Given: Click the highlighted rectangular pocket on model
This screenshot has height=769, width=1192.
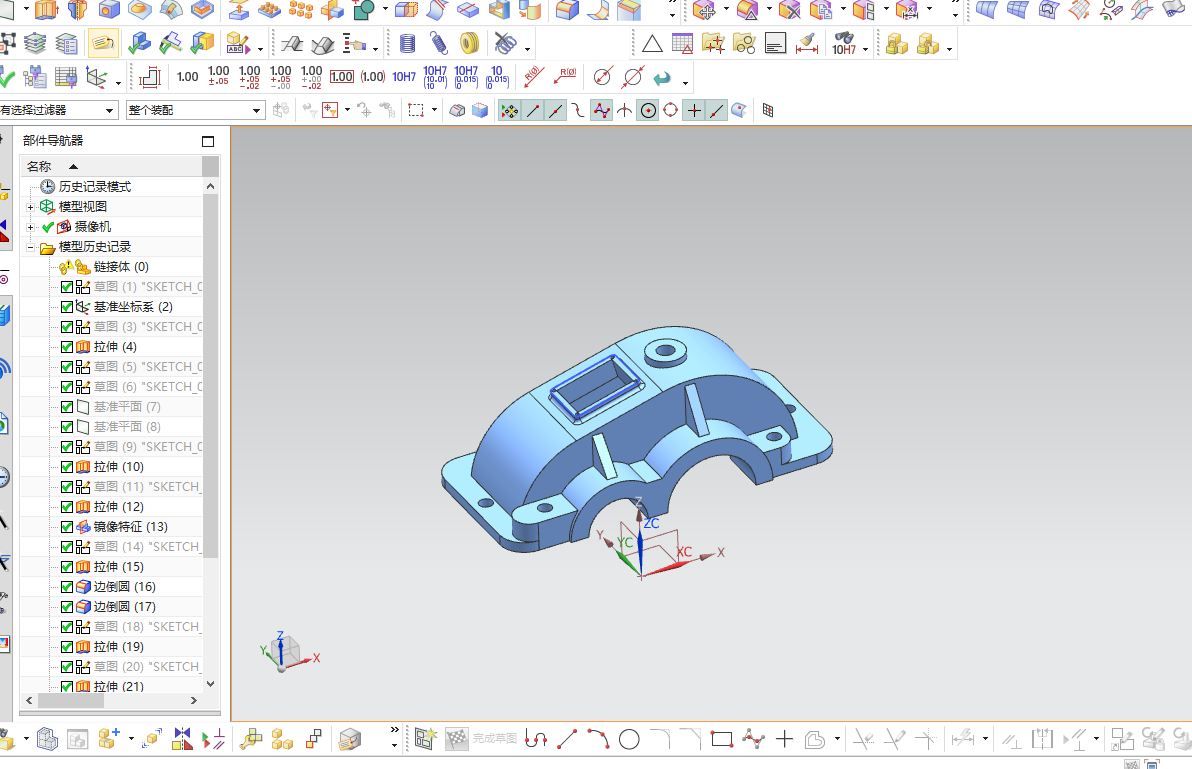Looking at the screenshot, I should click(598, 388).
